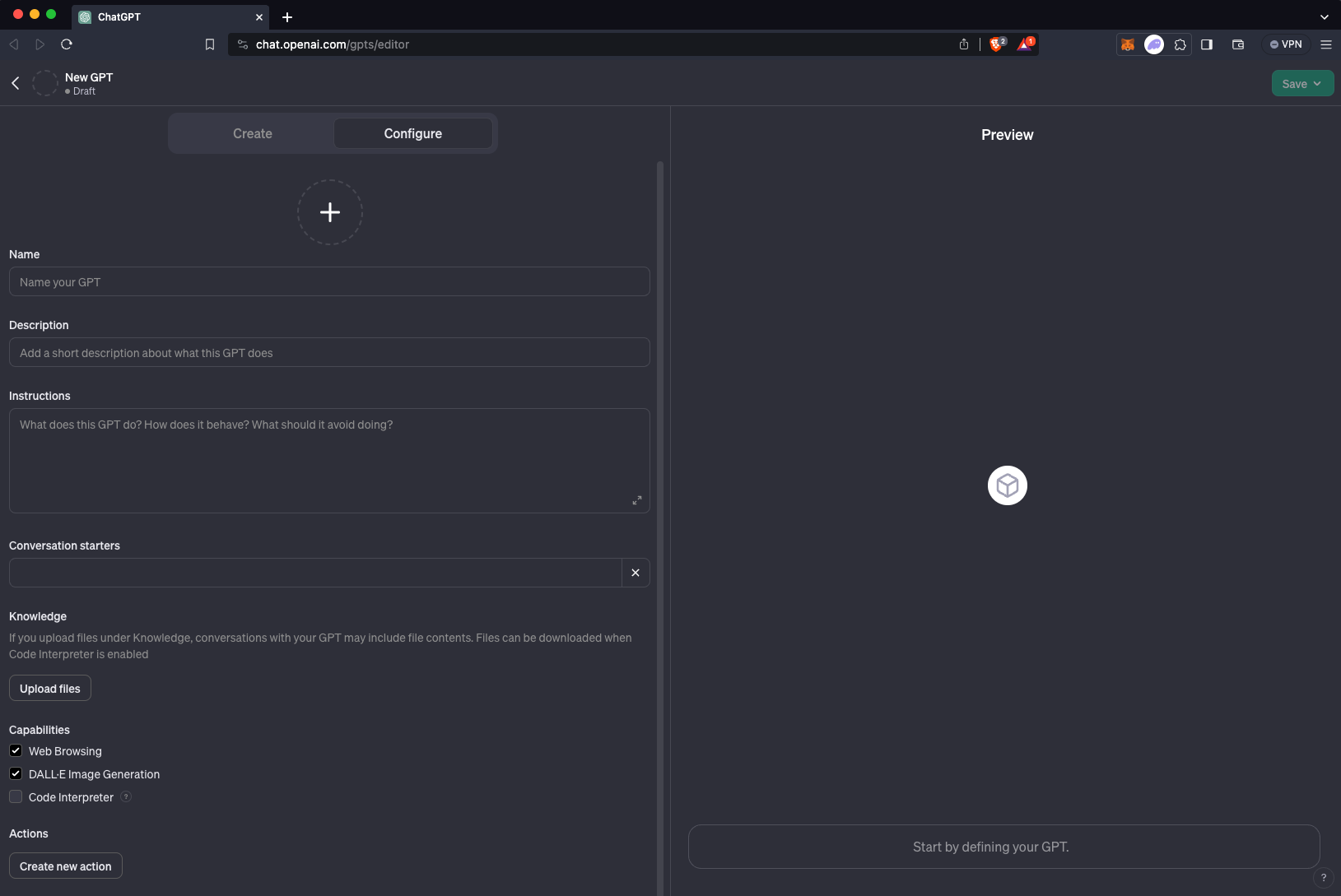Open the browser extensions puzzle icon
This screenshot has width=1341, height=896.
tap(1180, 44)
